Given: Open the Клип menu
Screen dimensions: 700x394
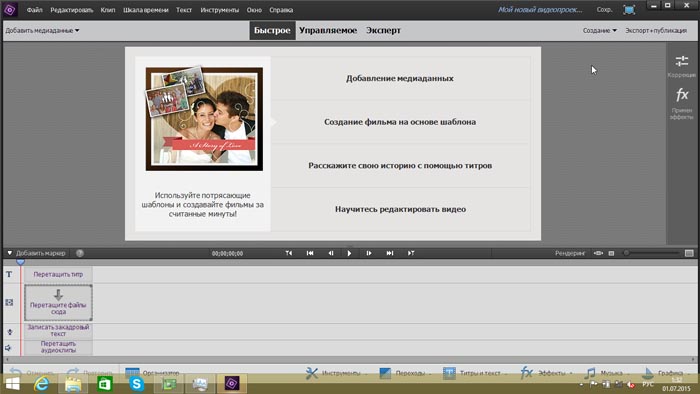Looking at the screenshot, I should 108,10.
